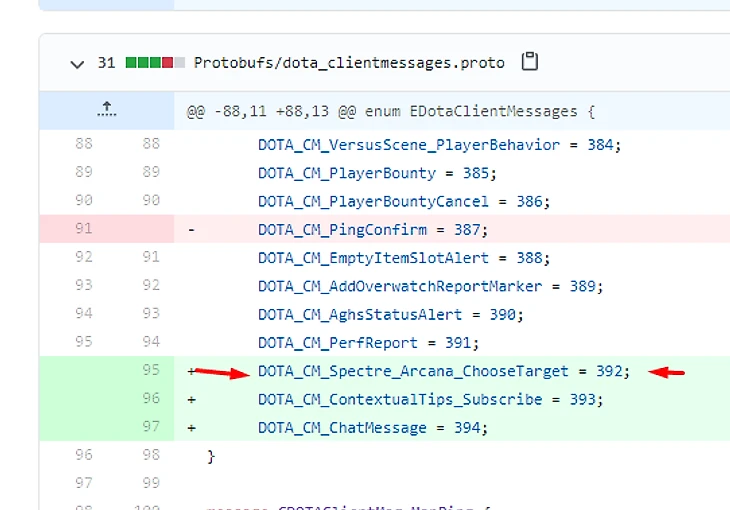
Task: Click the red arrow right of 392
Action: 667,372
